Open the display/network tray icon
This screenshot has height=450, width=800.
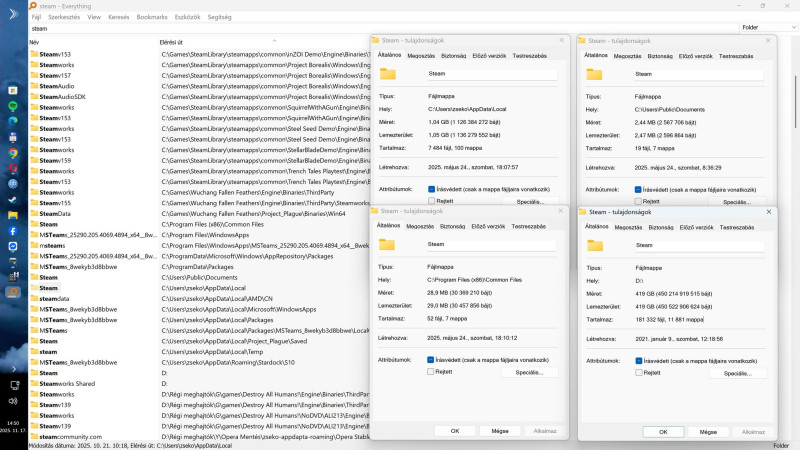tap(14, 386)
